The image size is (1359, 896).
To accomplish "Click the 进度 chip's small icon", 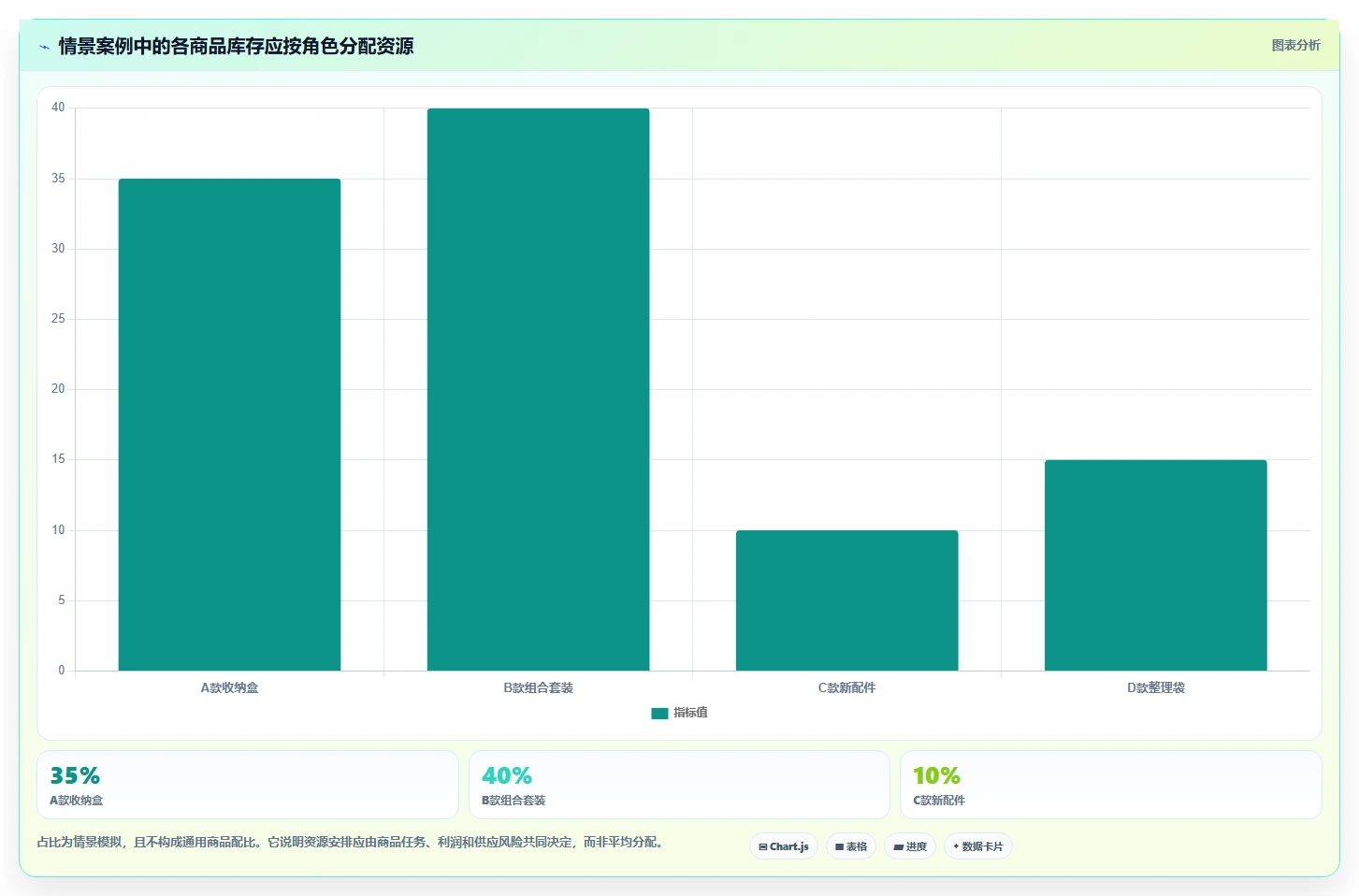I will click(x=898, y=847).
